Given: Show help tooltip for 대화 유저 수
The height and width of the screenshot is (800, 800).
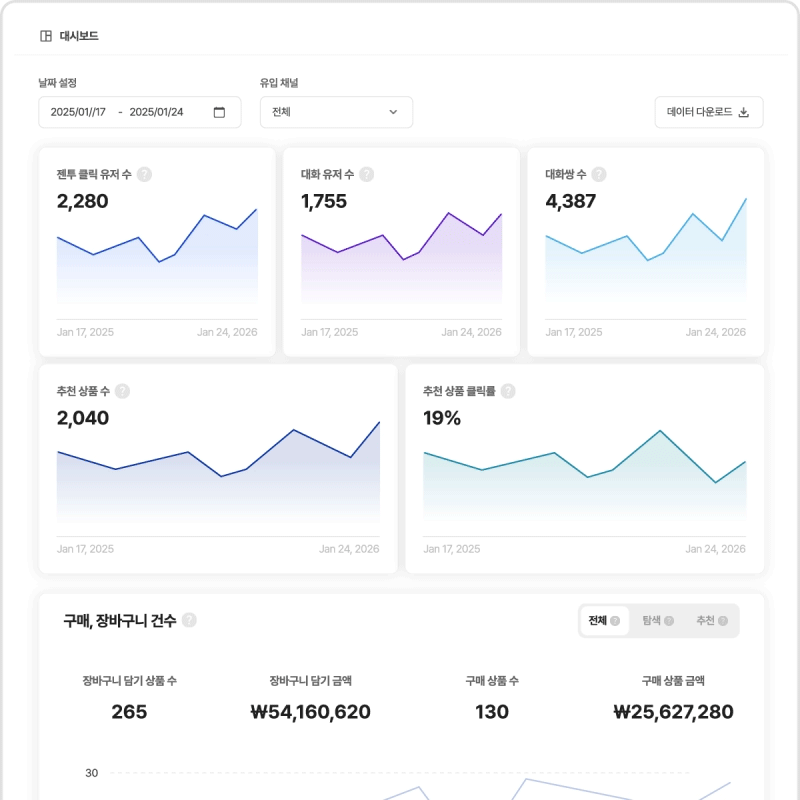Looking at the screenshot, I should pos(366,174).
